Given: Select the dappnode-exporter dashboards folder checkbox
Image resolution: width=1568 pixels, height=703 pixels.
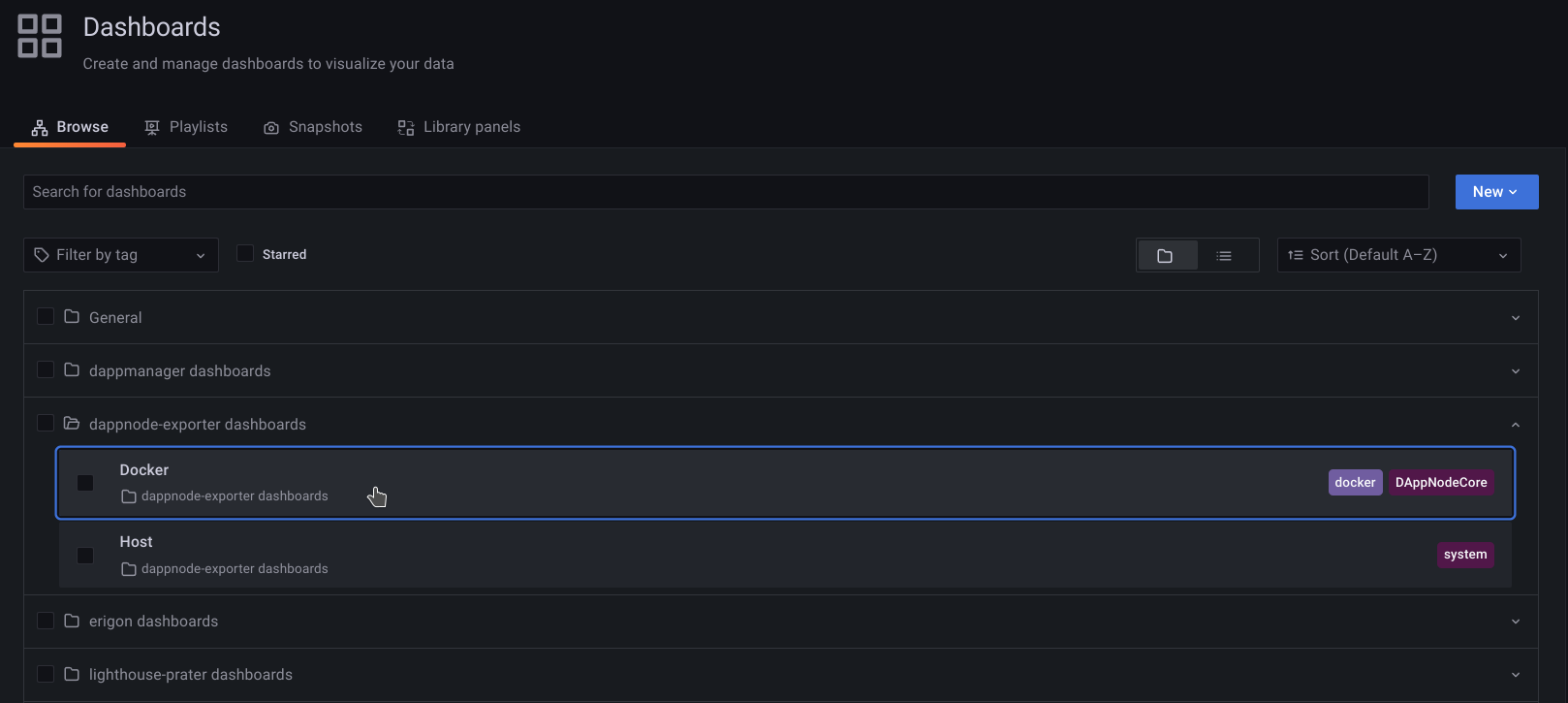Looking at the screenshot, I should (x=46, y=423).
